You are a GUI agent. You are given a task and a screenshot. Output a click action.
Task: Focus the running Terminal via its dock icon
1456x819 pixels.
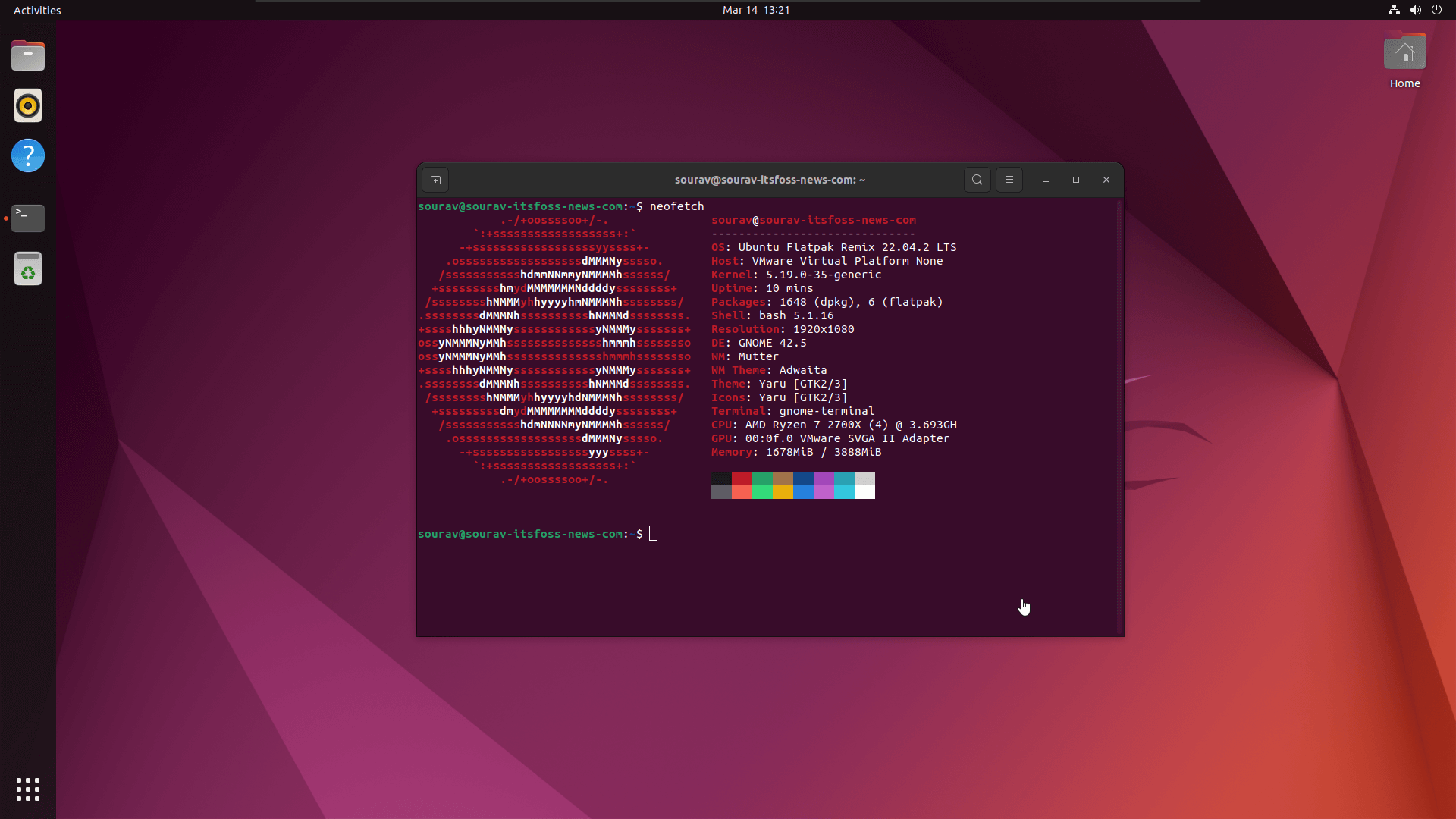tap(27, 218)
